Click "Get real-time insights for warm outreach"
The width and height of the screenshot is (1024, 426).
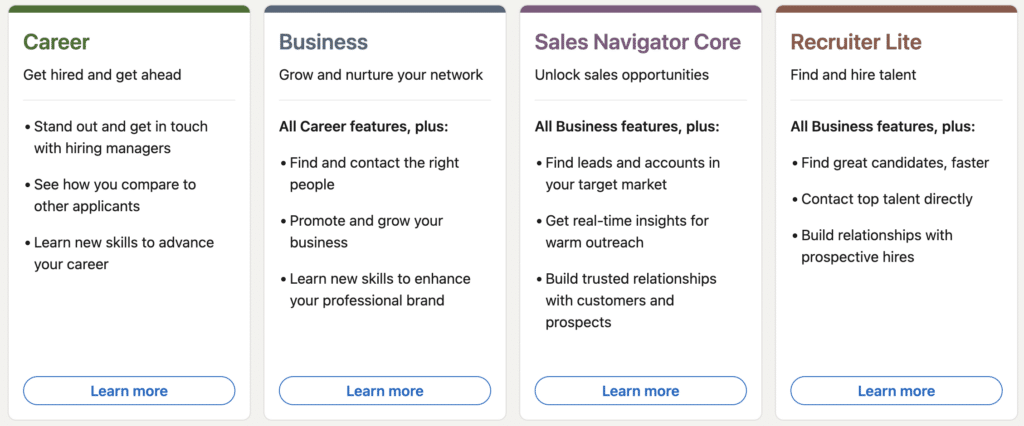[x=626, y=231]
